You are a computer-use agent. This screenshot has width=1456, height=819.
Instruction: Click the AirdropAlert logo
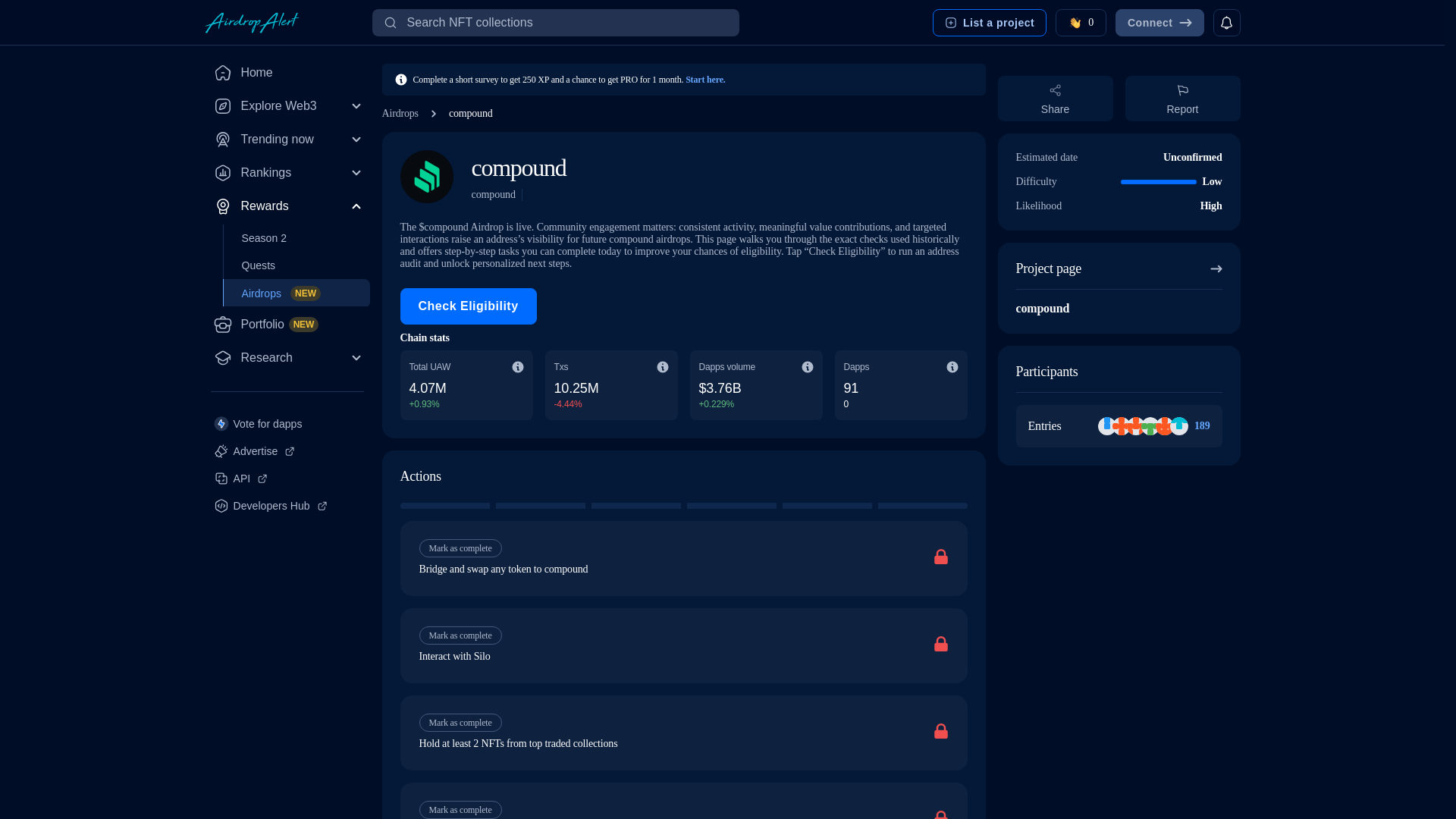252,23
